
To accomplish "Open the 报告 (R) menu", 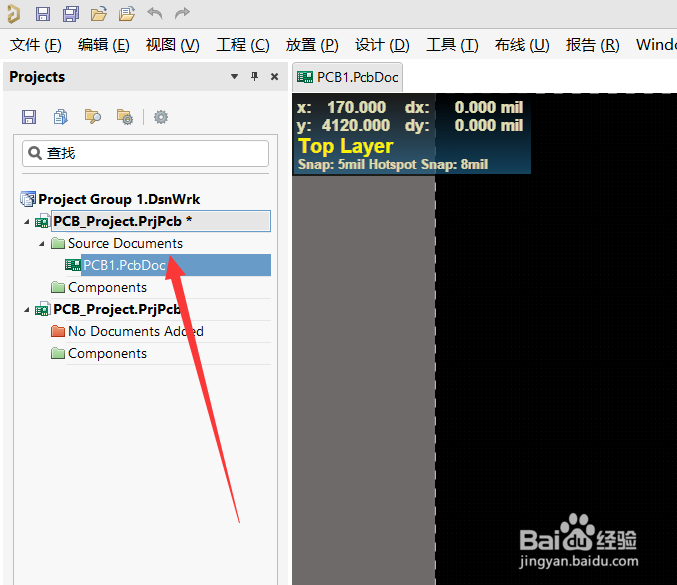I will 592,45.
